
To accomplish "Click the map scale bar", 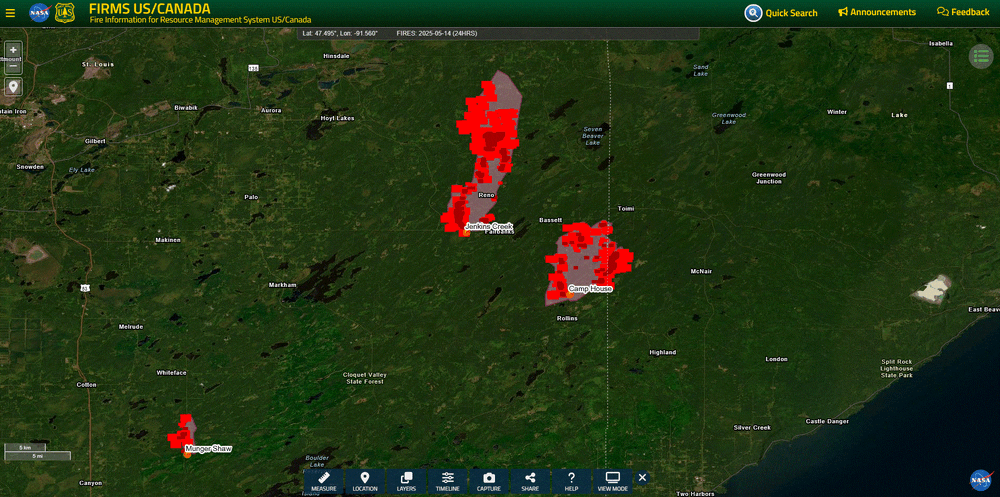I will [36, 451].
